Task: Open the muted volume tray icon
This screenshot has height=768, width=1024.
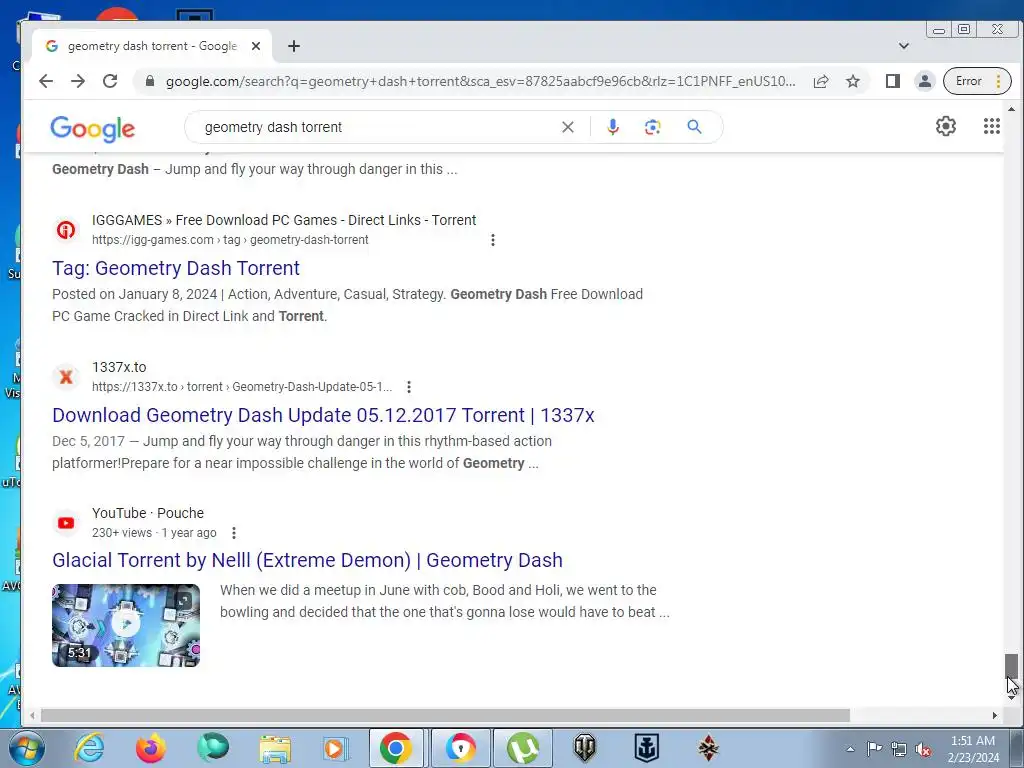Action: (922, 749)
